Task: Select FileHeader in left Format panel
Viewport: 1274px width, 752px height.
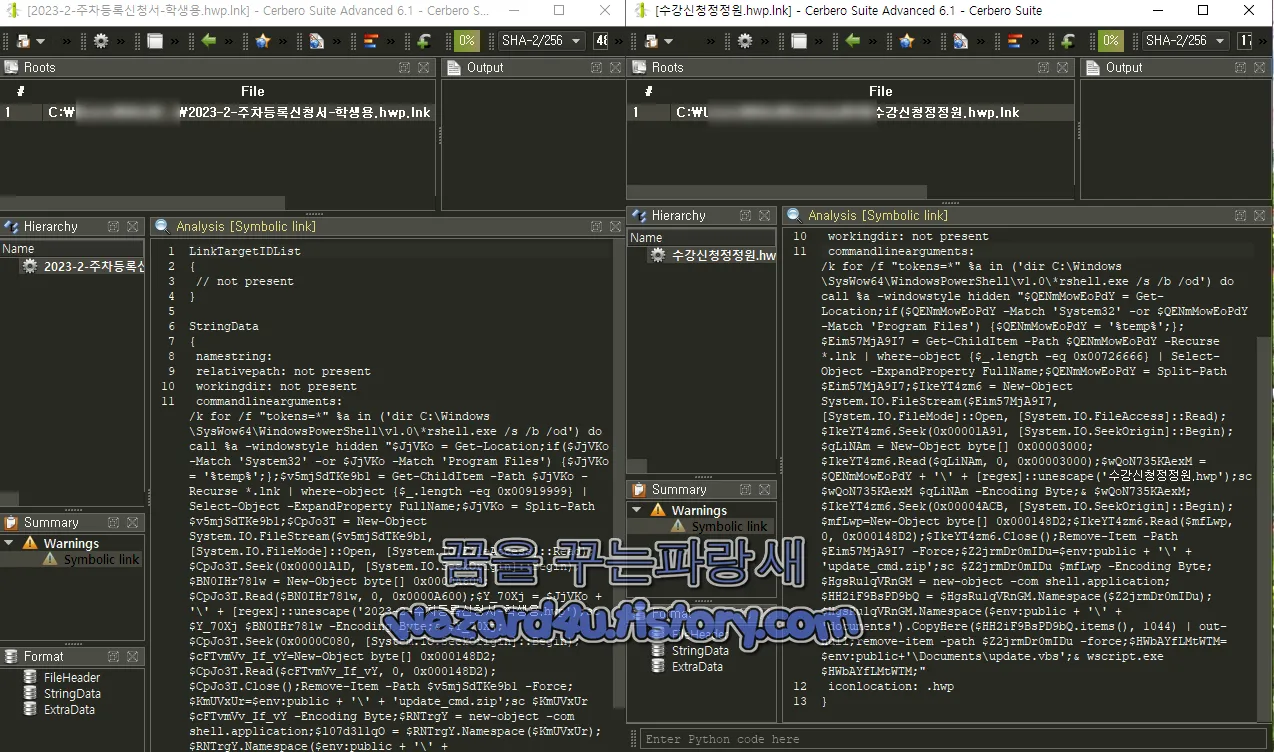Action: [72, 677]
